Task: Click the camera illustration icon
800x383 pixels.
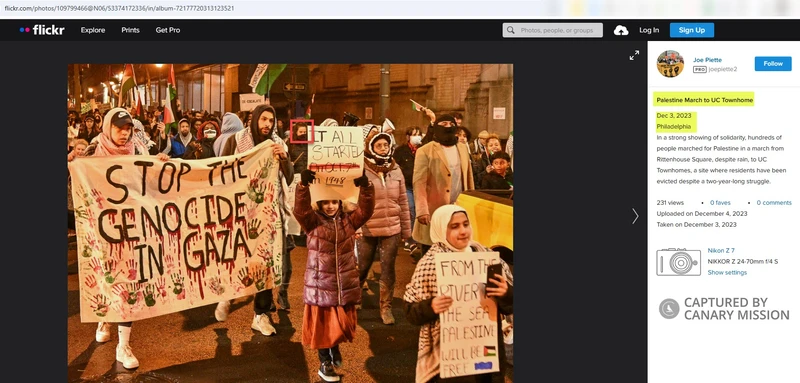Action: tap(678, 262)
